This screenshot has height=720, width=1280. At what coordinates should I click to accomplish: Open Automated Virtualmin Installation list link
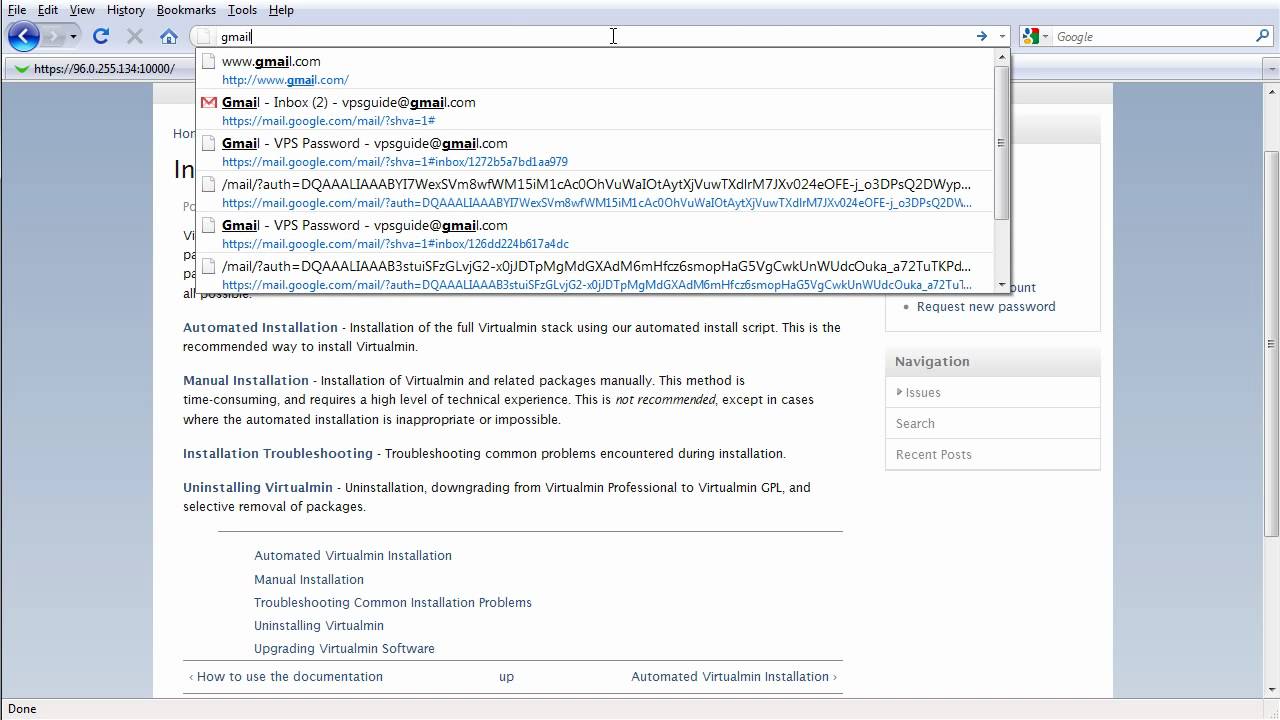(x=353, y=556)
